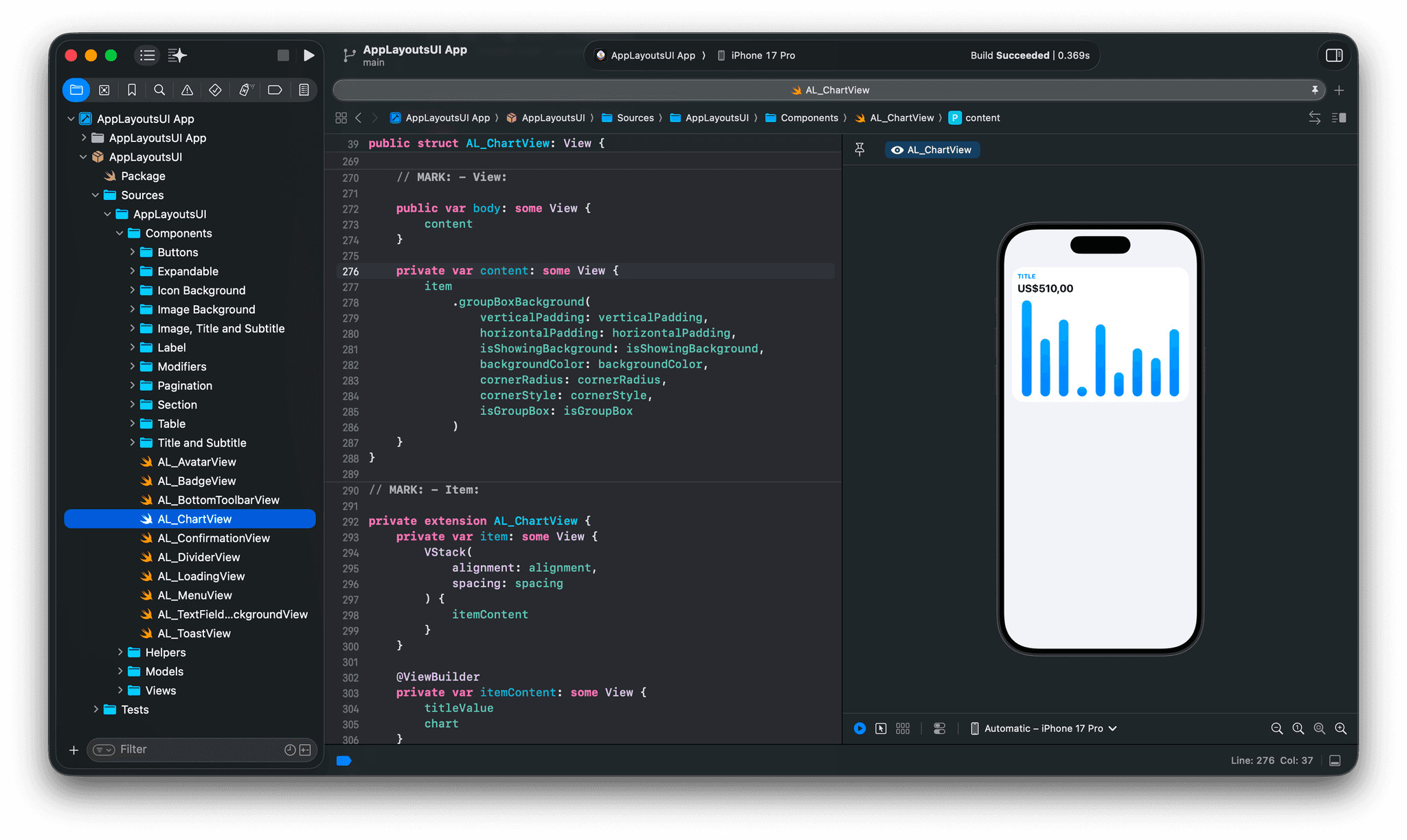Image resolution: width=1407 pixels, height=840 pixels.
Task: Click the pin icon in AL_ChartView tab
Action: pyautogui.click(x=1315, y=90)
